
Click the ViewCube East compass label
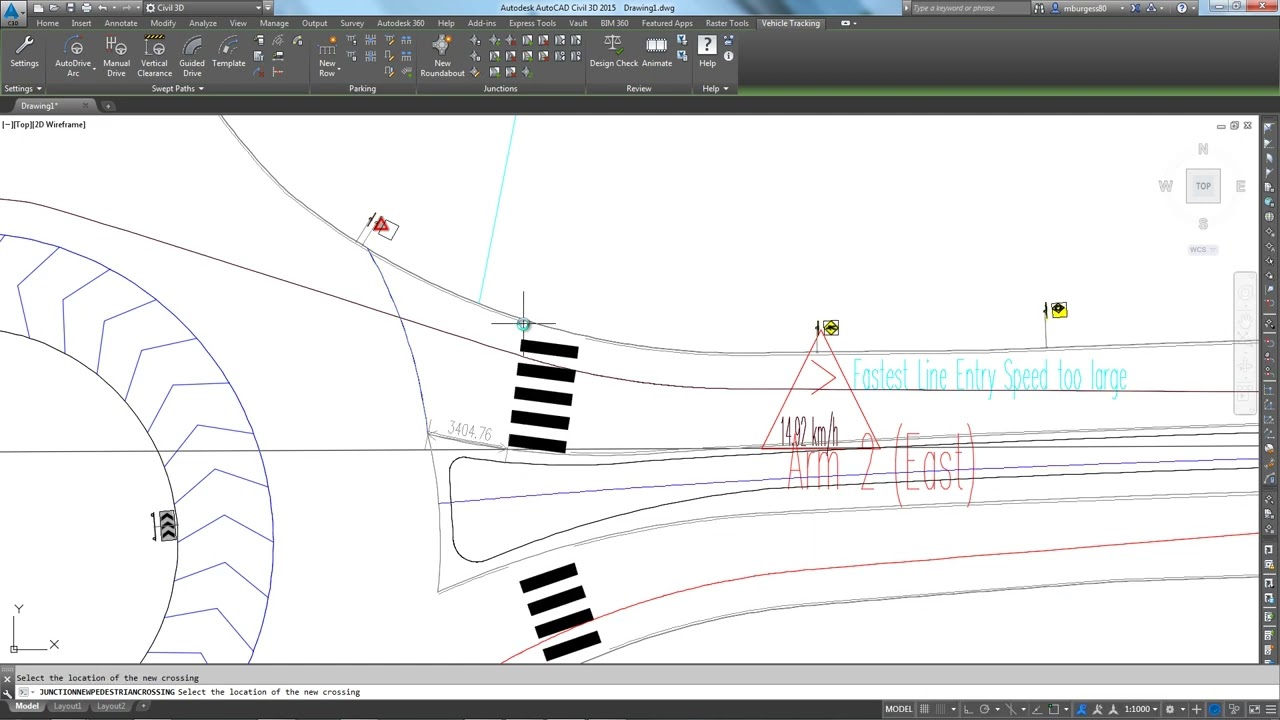(x=1241, y=186)
